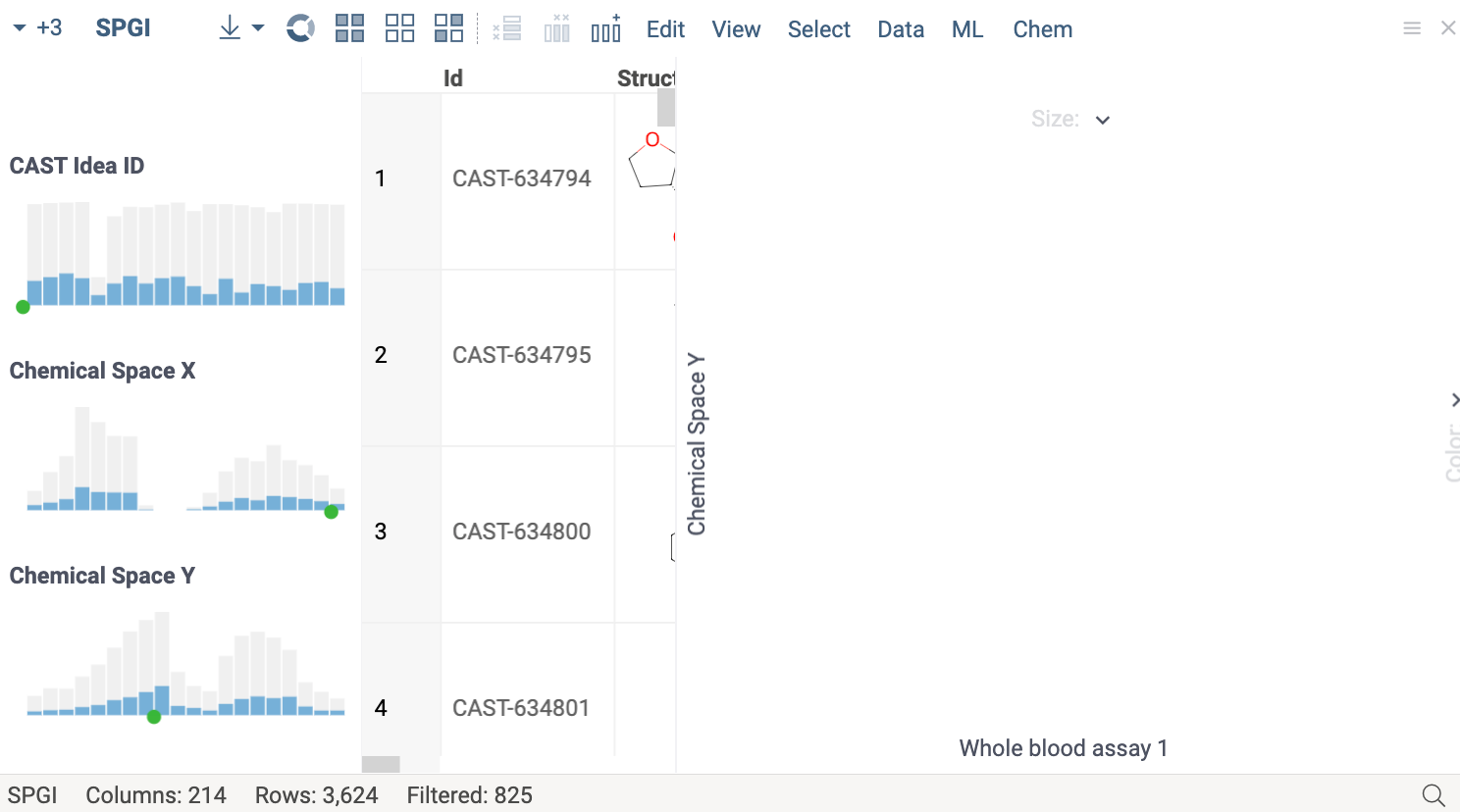Screen dimensions: 1460x812
Task: Open the View menu
Action: (736, 29)
